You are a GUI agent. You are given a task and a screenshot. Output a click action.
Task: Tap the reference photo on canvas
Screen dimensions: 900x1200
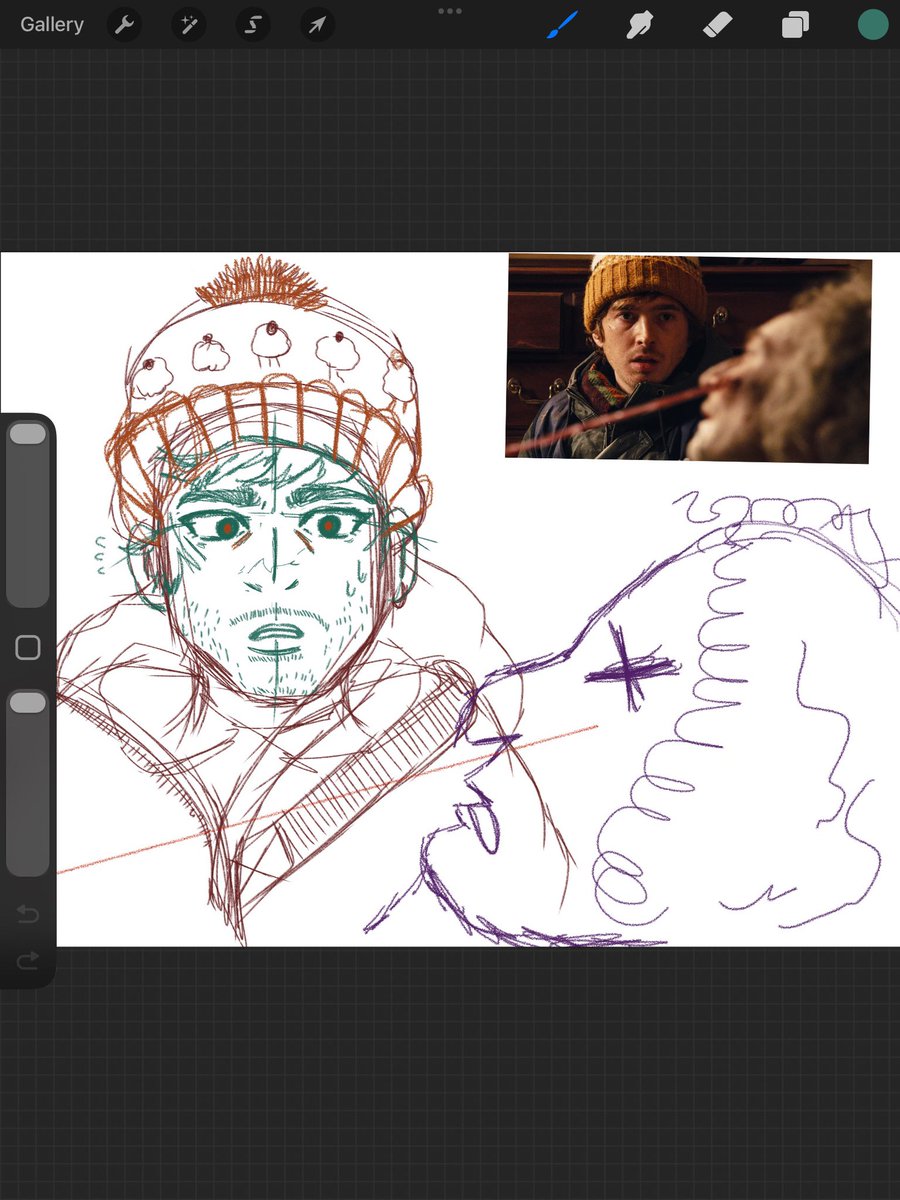click(688, 358)
